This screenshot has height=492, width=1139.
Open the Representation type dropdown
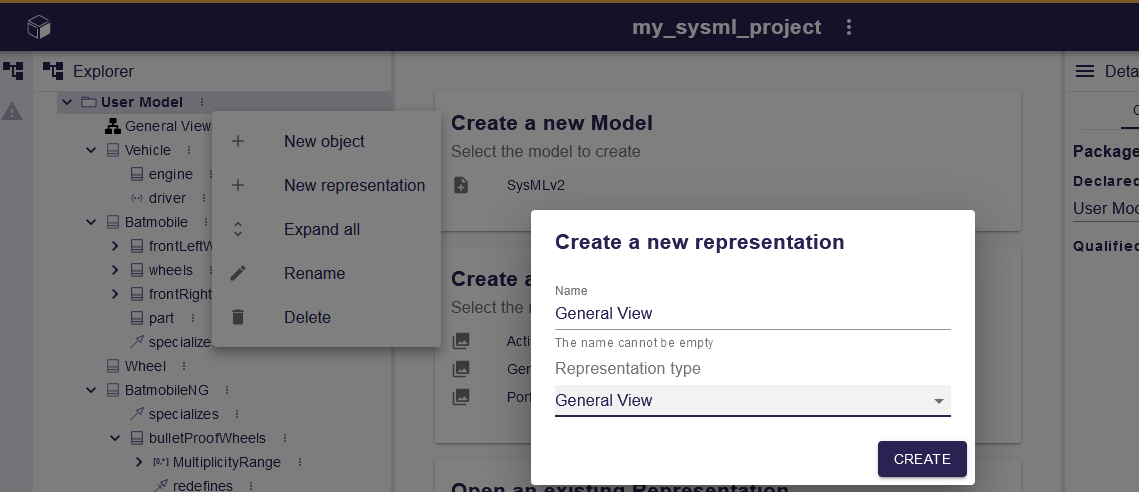point(752,401)
